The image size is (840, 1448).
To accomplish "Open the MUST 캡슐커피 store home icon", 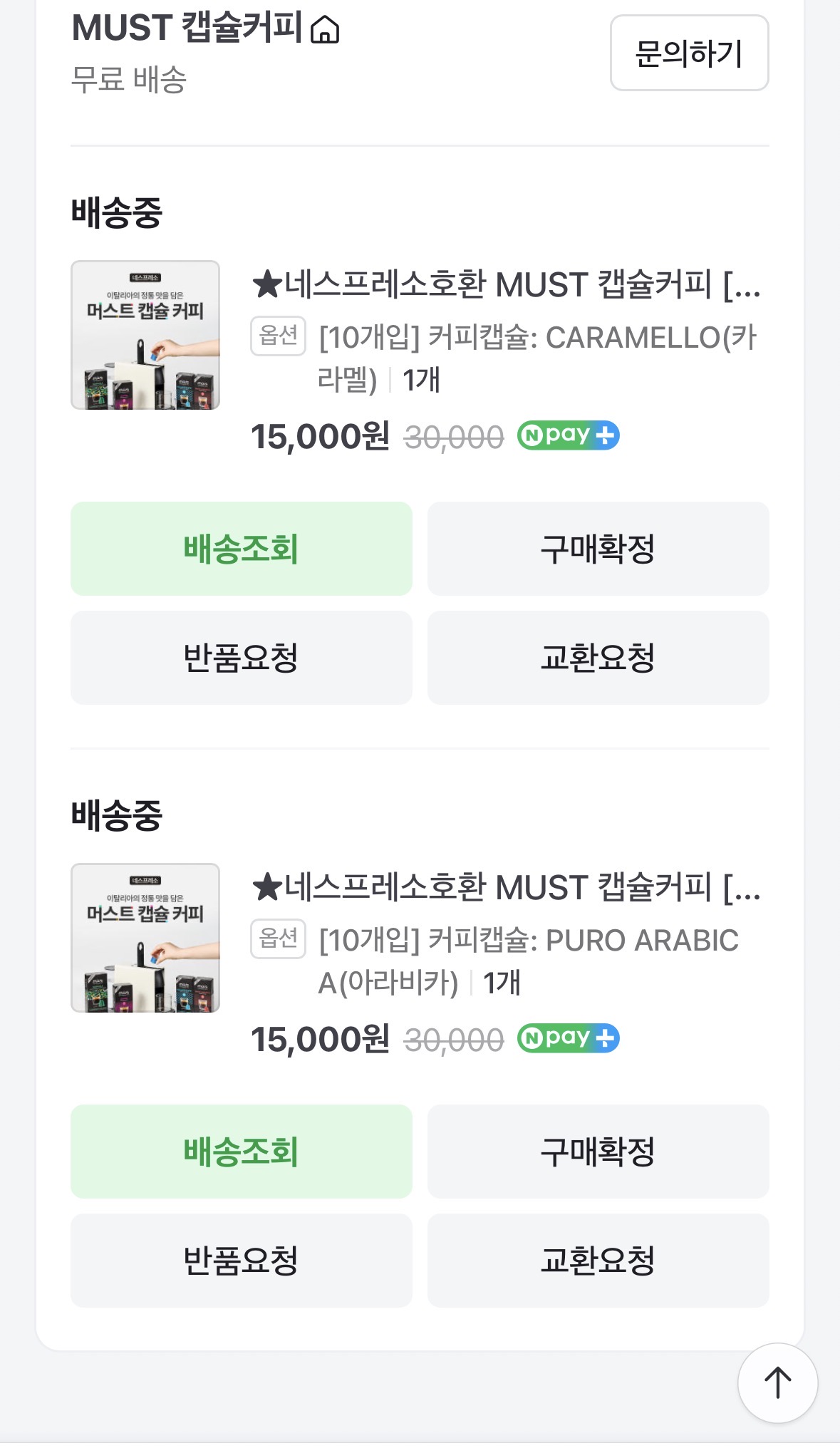I will (325, 29).
